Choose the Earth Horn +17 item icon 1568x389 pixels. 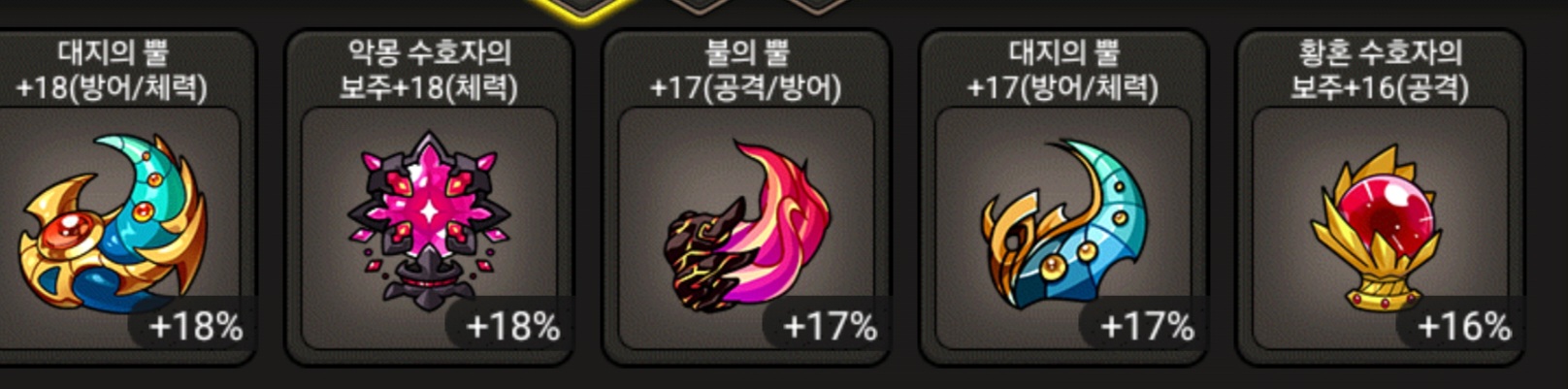click(1063, 224)
